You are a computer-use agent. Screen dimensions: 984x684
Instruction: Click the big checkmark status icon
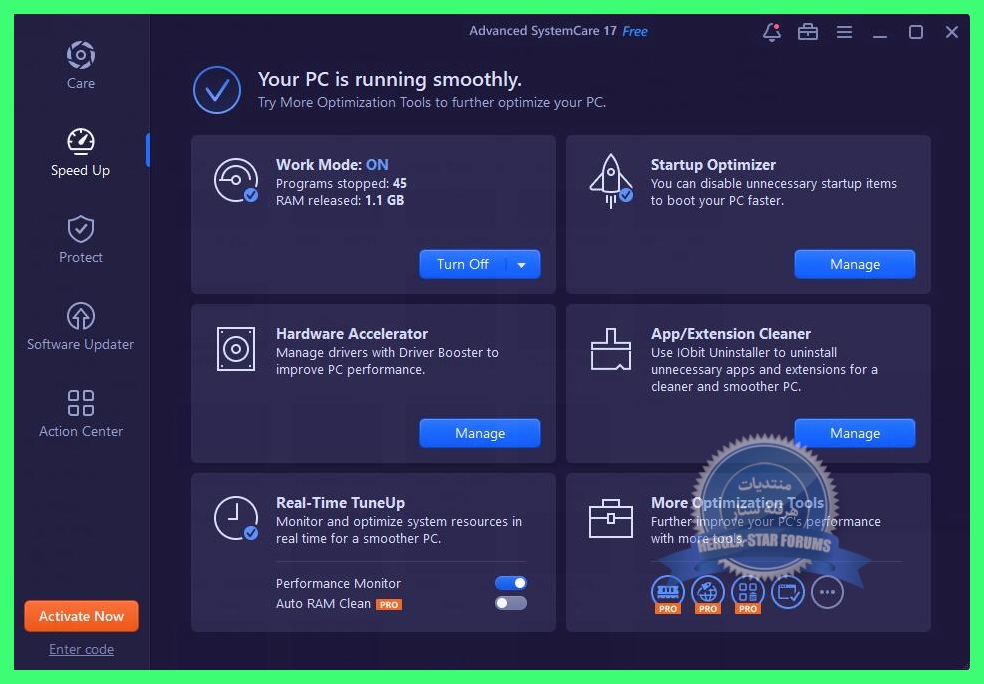(217, 90)
